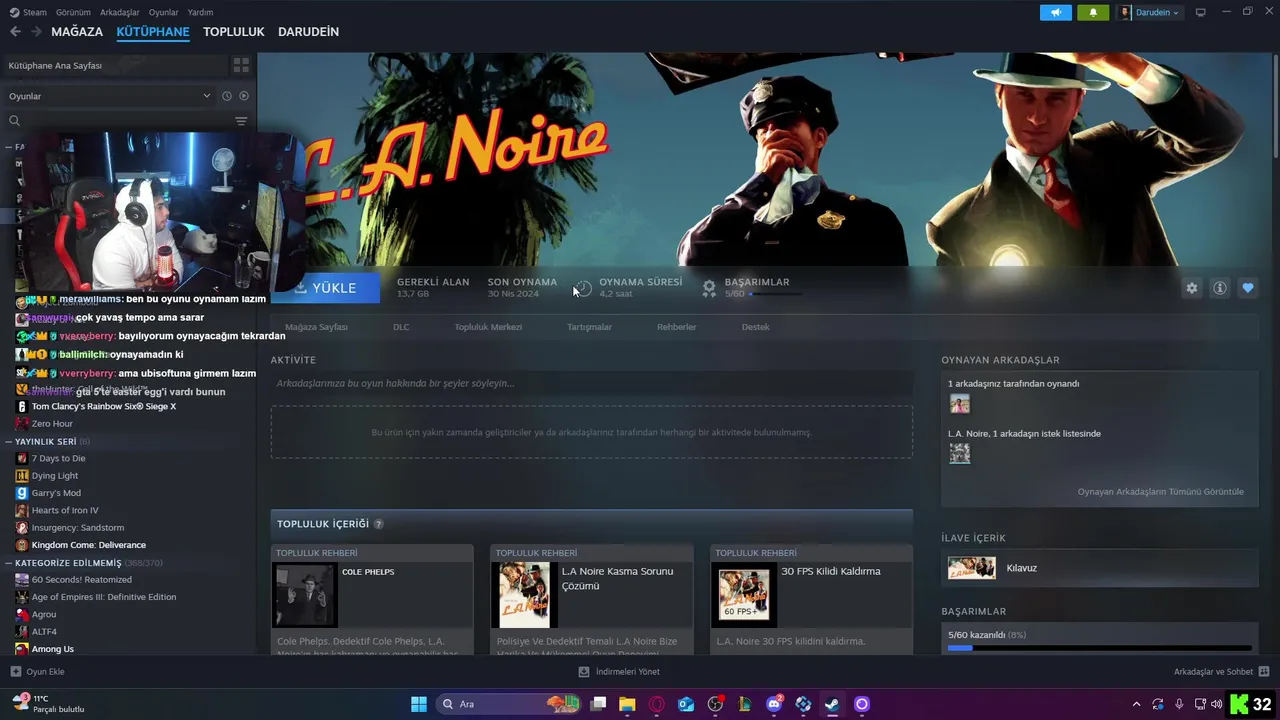Open the Steam announcements megaphone button
1280x720 pixels.
pos(1055,12)
